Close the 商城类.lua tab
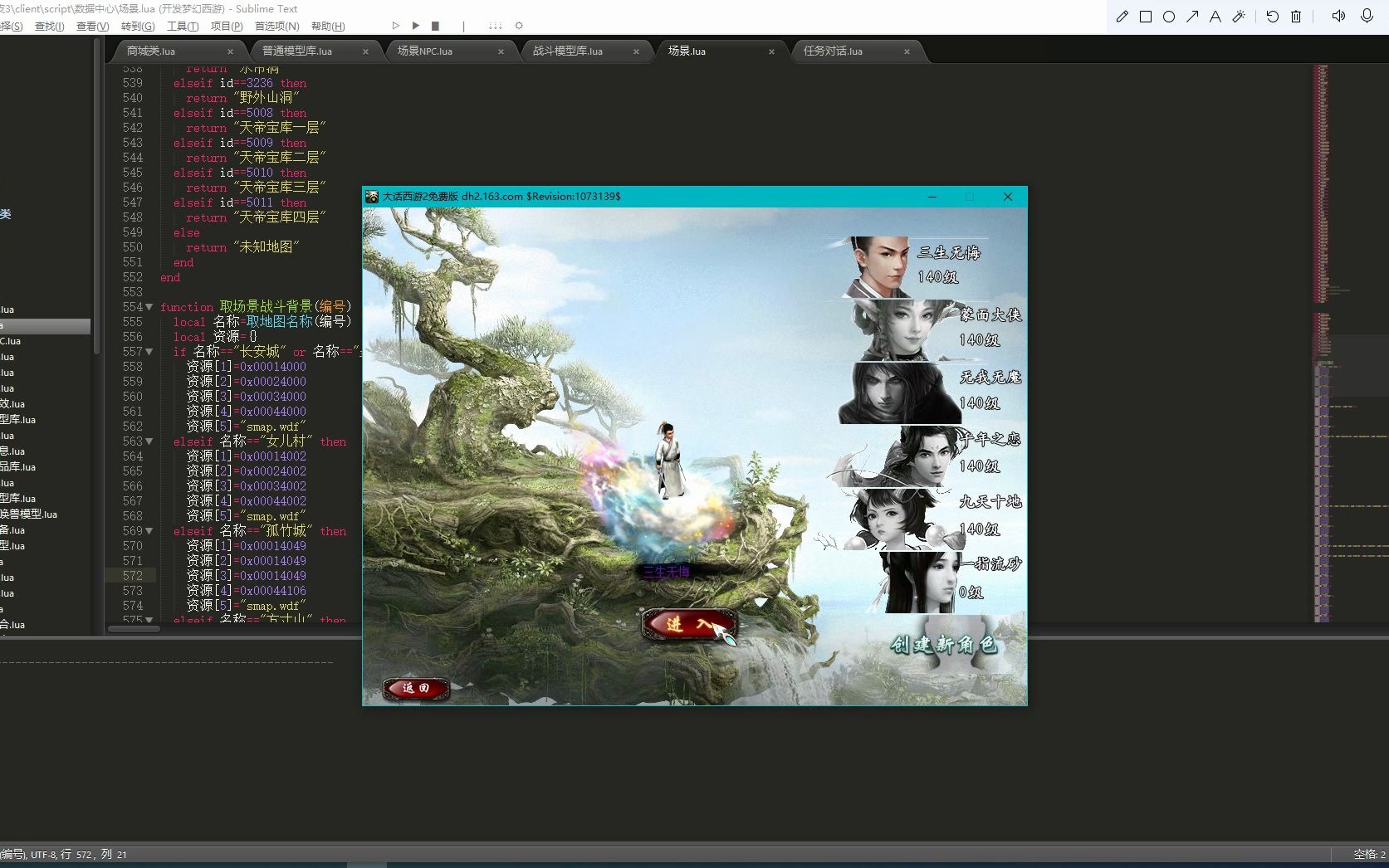 230,51
